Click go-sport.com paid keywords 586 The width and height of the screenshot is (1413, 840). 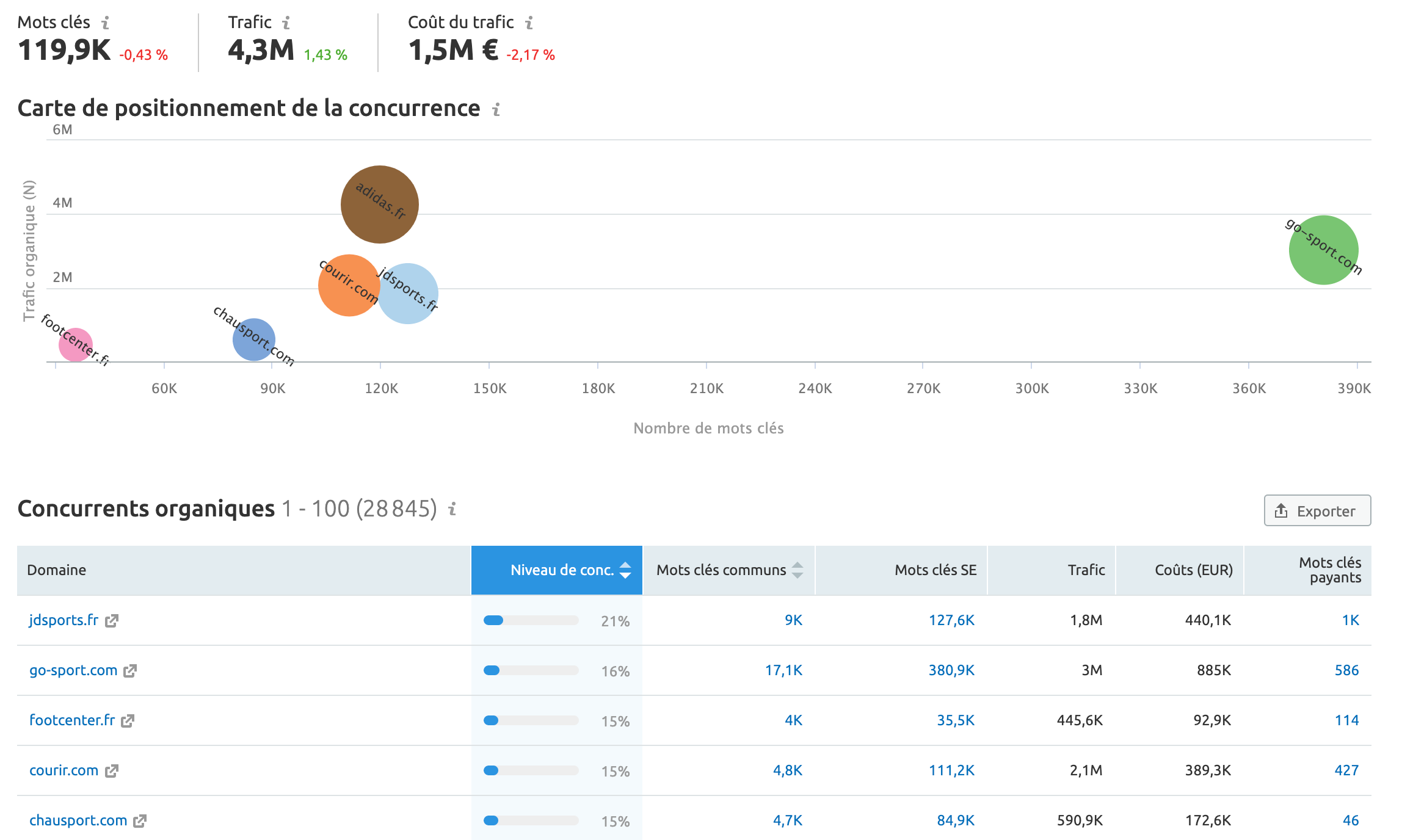pyautogui.click(x=1346, y=670)
